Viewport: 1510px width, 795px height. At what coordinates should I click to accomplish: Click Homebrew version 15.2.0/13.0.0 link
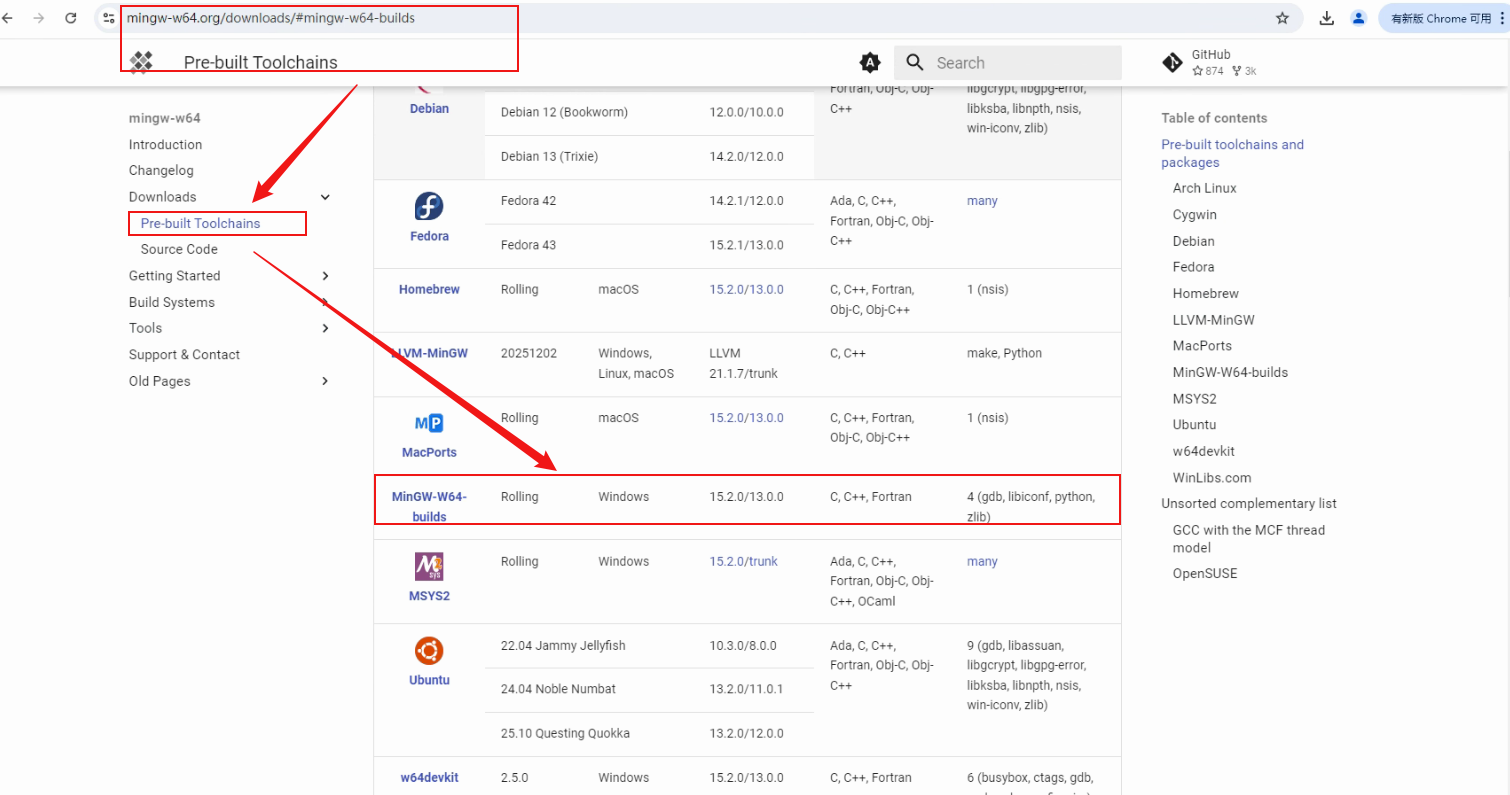[x=746, y=289]
